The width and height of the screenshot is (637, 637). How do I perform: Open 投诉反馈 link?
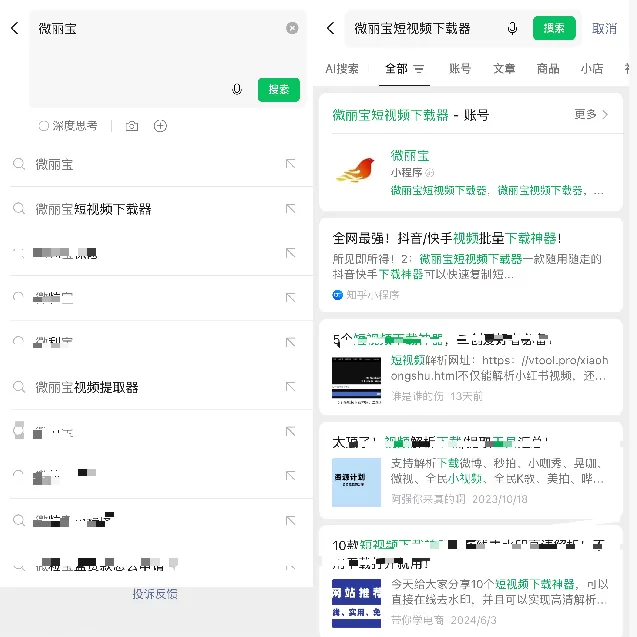point(155,594)
